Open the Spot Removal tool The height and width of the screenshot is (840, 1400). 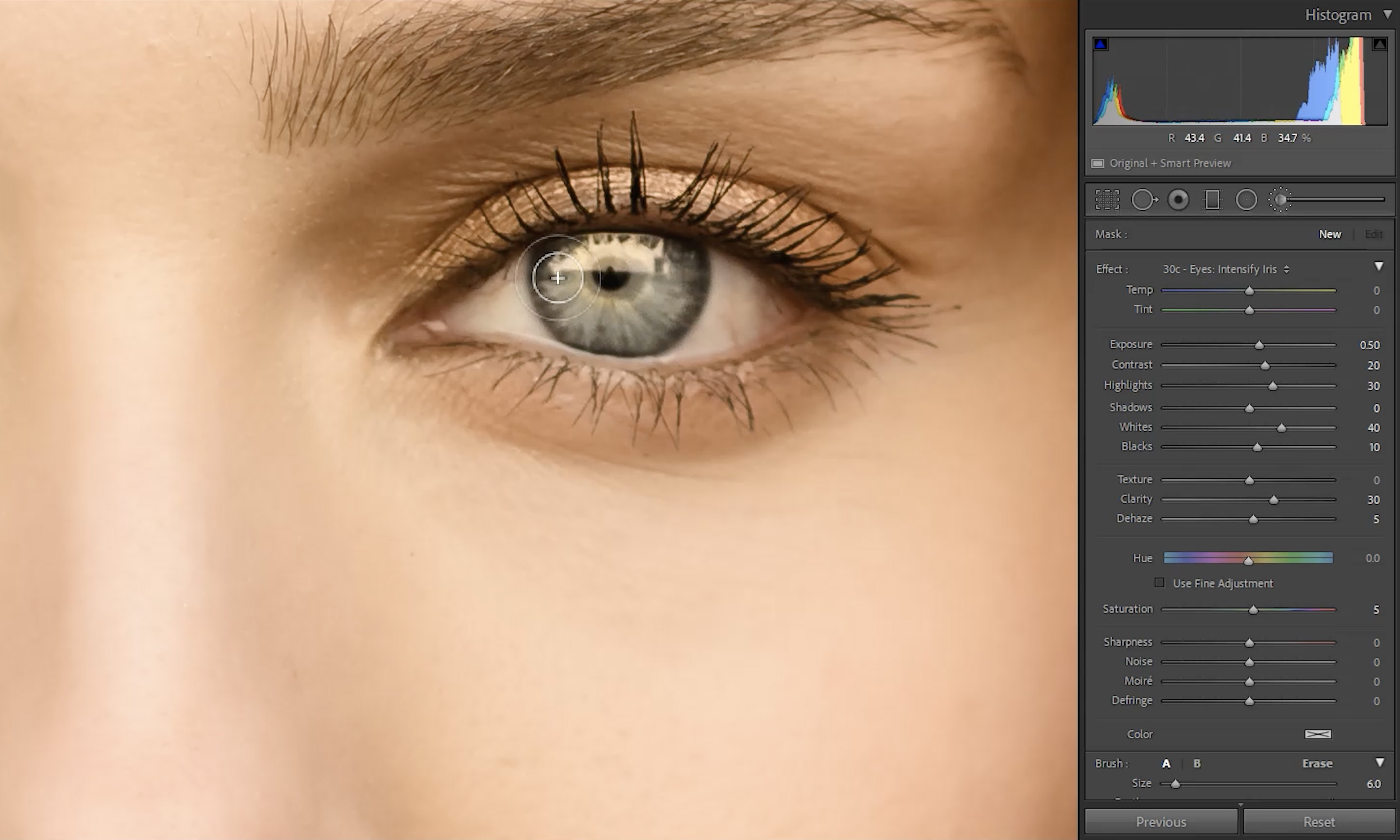point(1145,199)
